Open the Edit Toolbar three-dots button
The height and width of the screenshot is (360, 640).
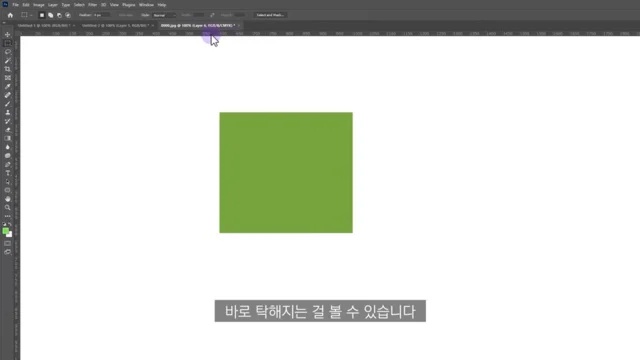click(x=8, y=216)
